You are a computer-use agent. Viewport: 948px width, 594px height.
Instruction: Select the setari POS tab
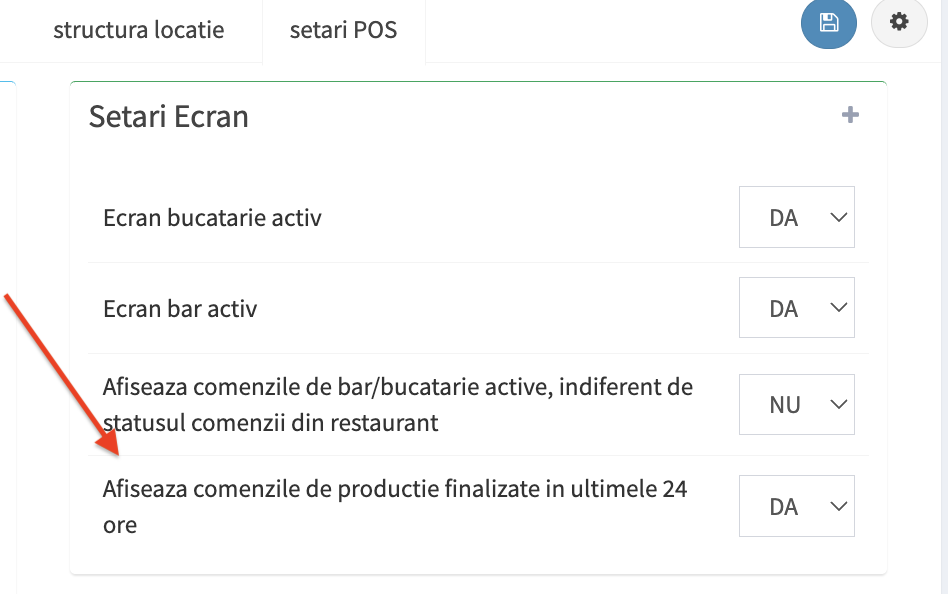(343, 30)
